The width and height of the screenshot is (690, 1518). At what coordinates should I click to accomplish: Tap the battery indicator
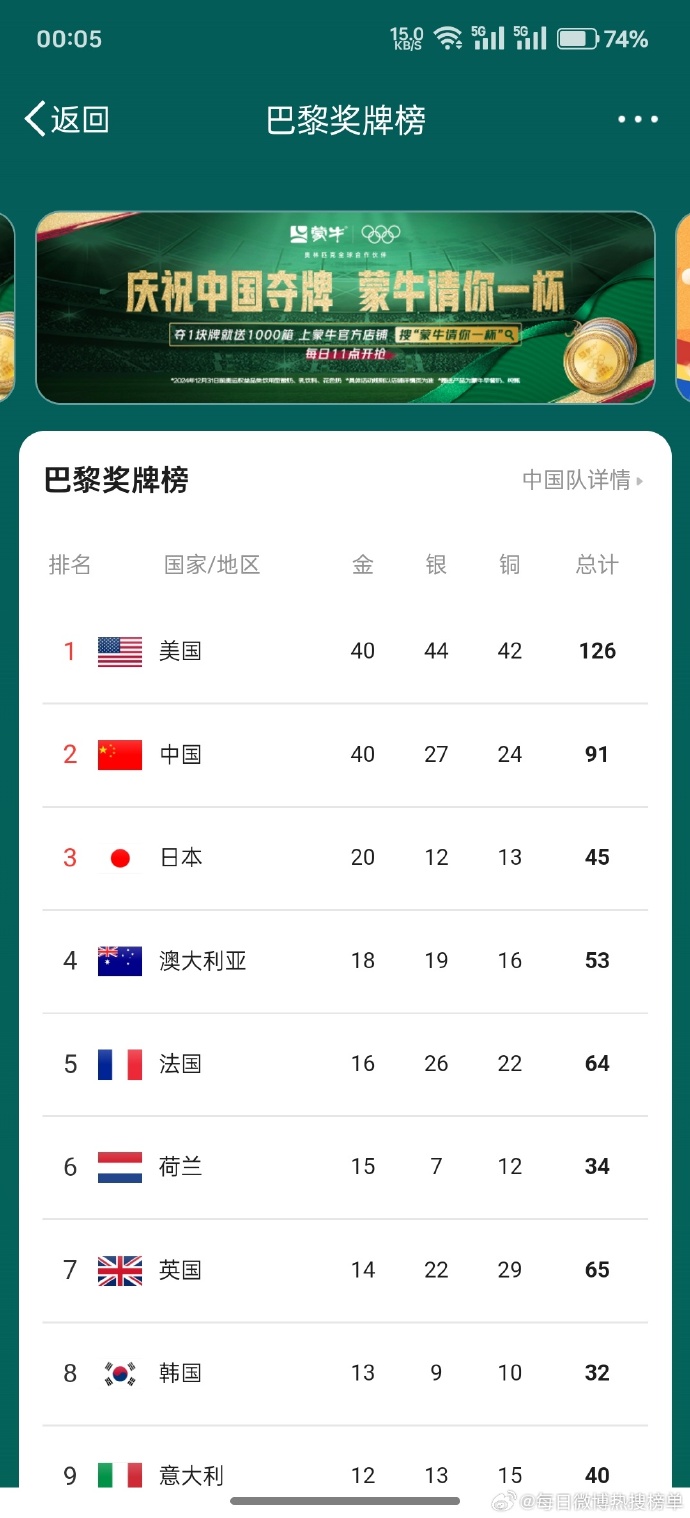pos(577,37)
